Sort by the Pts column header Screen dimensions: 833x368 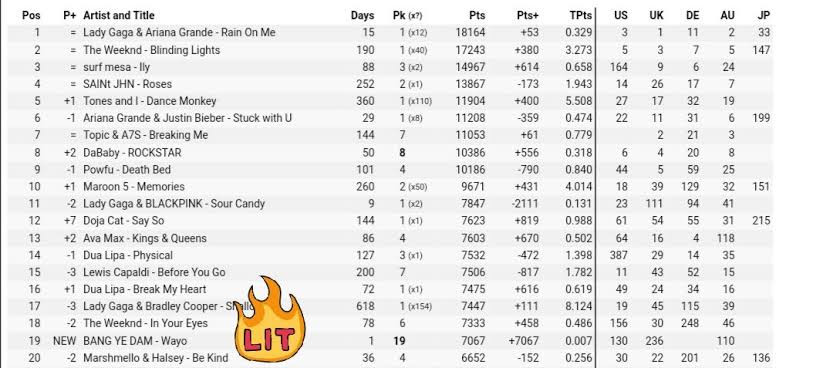477,15
